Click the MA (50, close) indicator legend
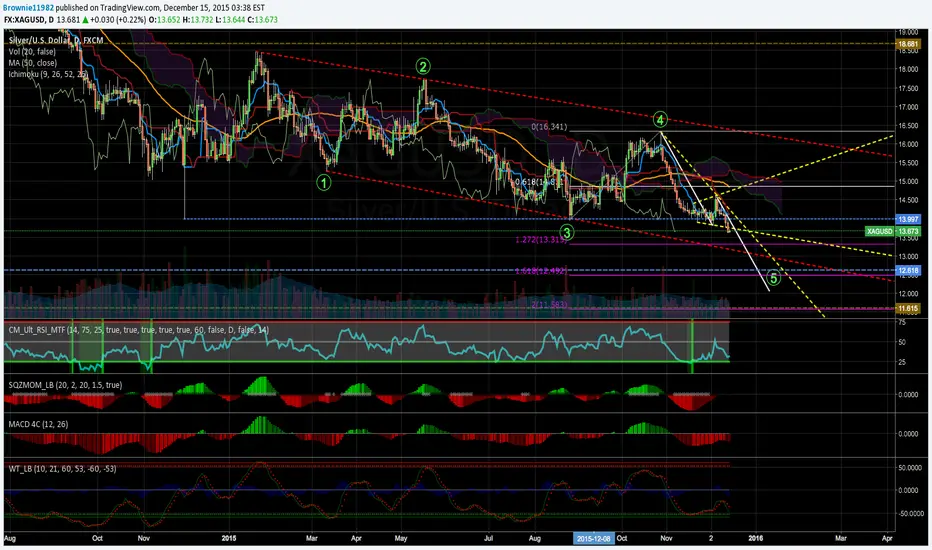The width and height of the screenshot is (932, 550). tap(33, 63)
